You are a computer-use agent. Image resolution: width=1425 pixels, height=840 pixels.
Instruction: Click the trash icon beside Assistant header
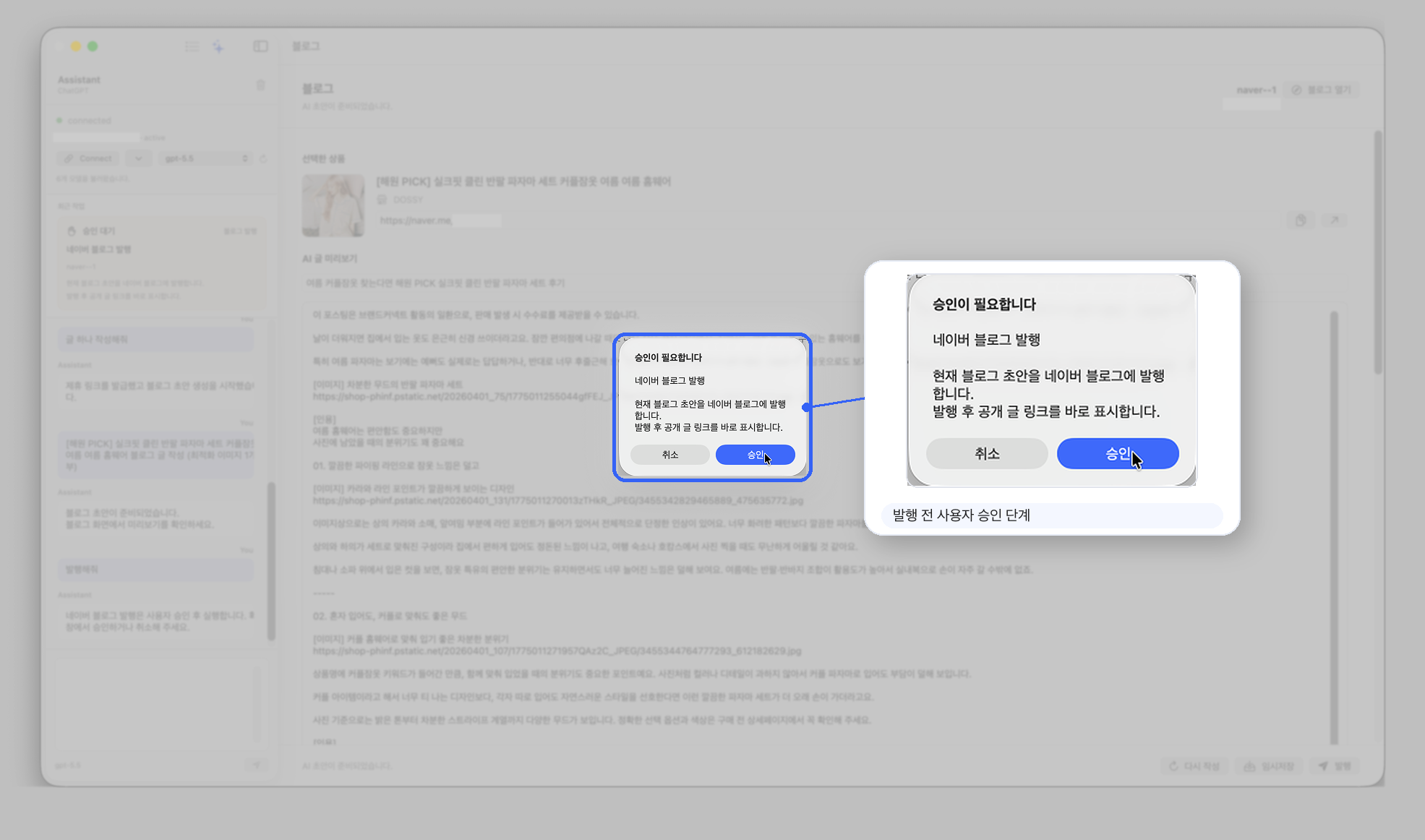260,85
